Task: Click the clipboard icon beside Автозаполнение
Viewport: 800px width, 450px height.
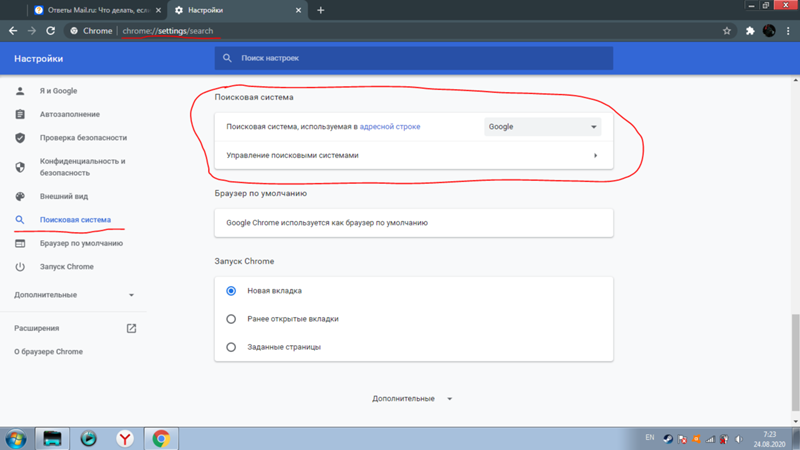Action: (x=20, y=114)
